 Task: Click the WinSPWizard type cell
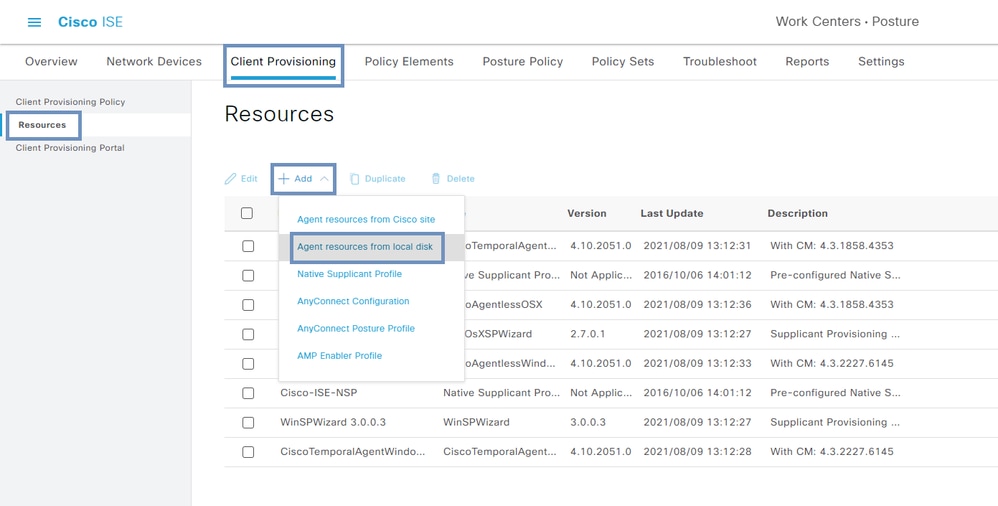[476, 423]
